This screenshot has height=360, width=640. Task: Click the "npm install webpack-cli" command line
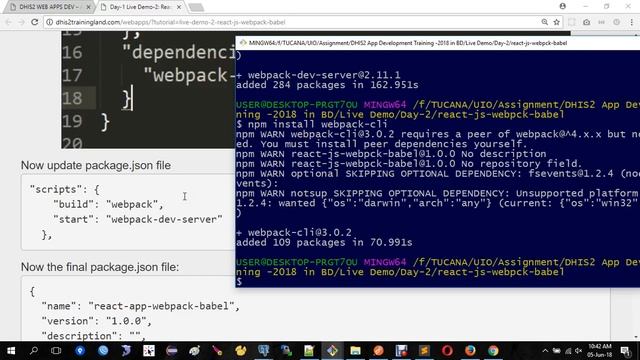(311, 124)
